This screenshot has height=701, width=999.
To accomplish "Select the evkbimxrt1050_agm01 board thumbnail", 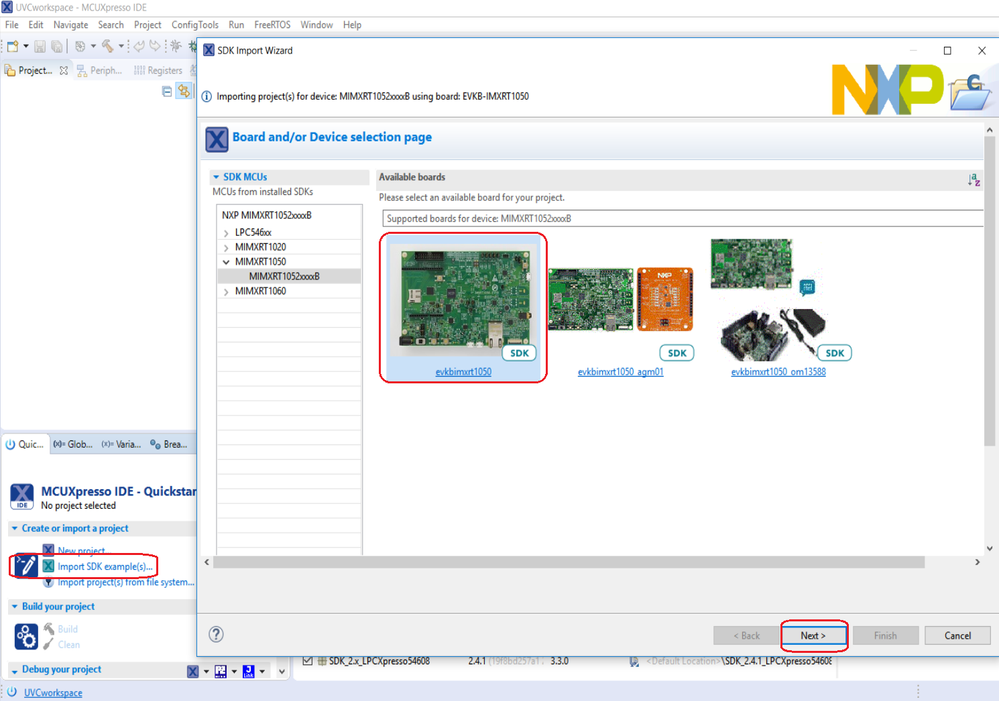I will [621, 300].
